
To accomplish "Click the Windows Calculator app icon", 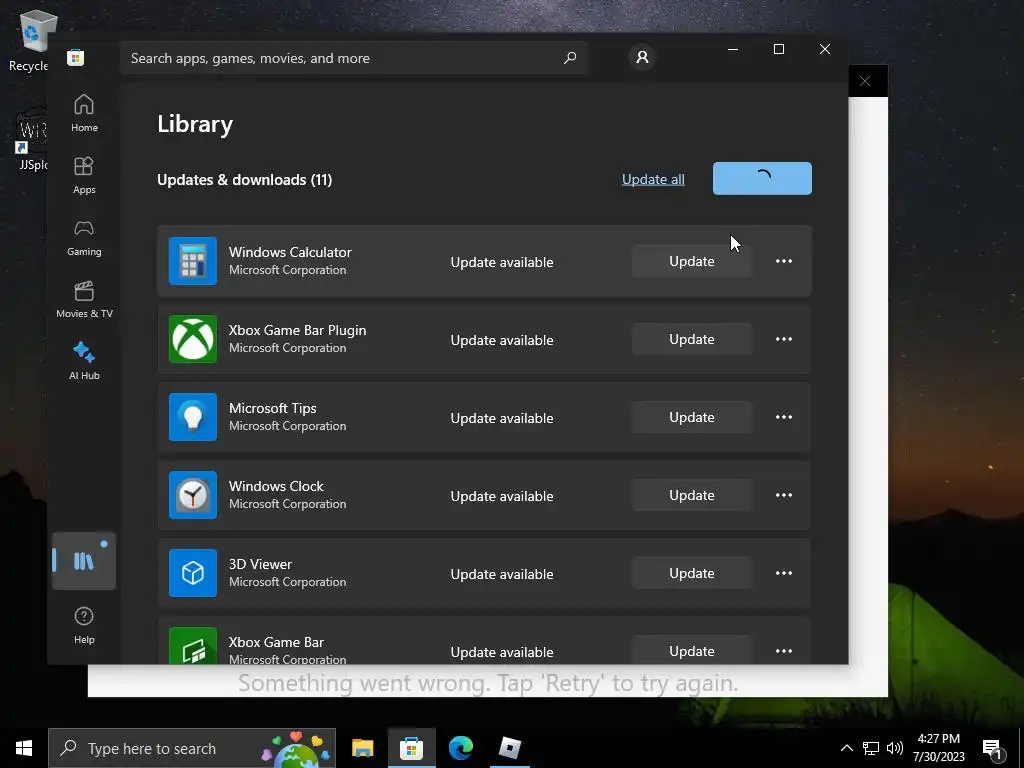I will pos(193,261).
